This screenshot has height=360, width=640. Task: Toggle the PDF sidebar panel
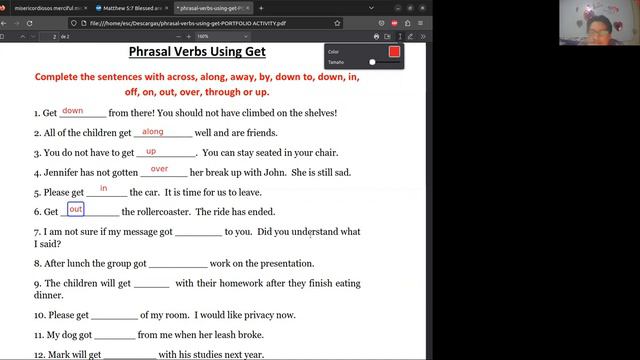click(2, 36)
